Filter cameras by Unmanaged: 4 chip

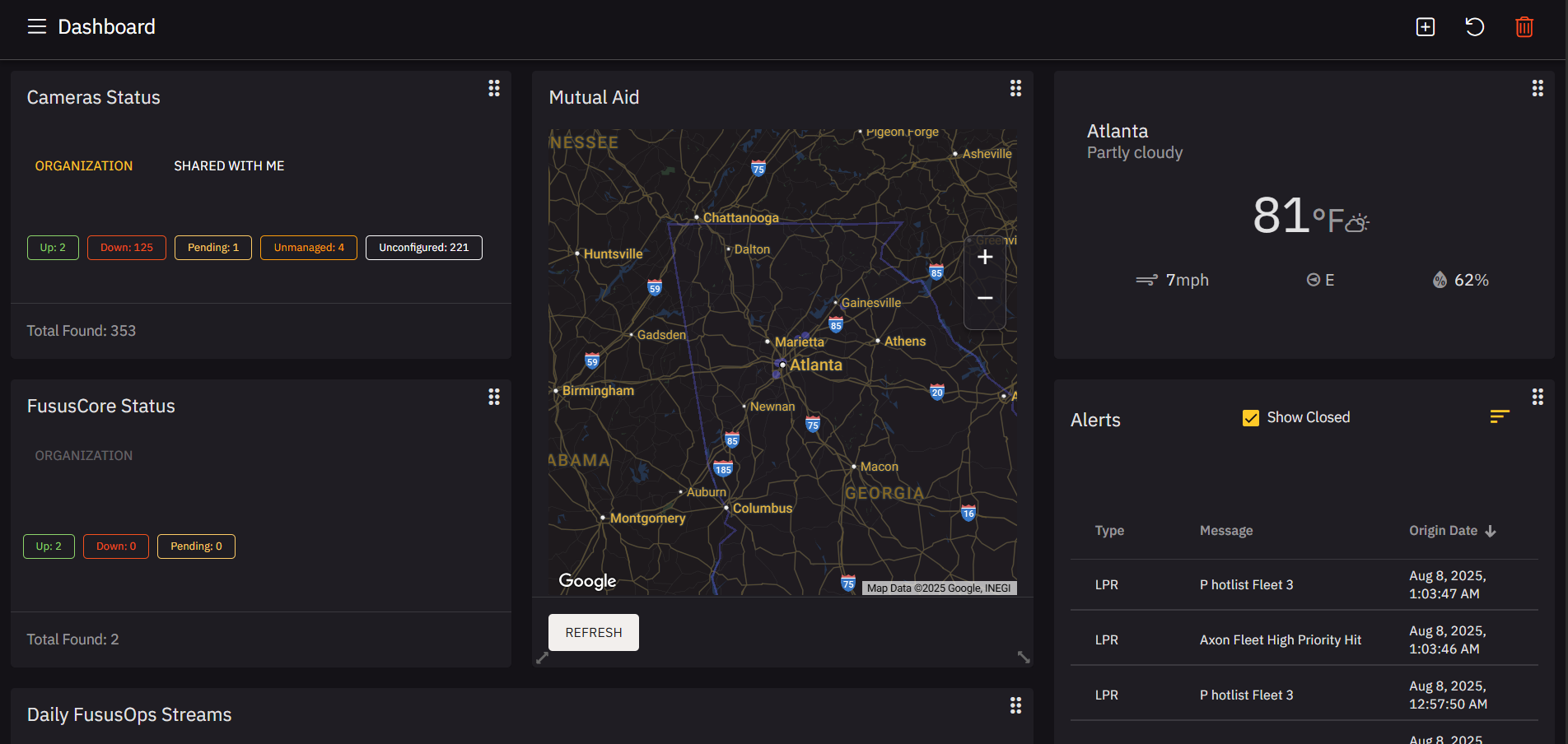pos(309,248)
